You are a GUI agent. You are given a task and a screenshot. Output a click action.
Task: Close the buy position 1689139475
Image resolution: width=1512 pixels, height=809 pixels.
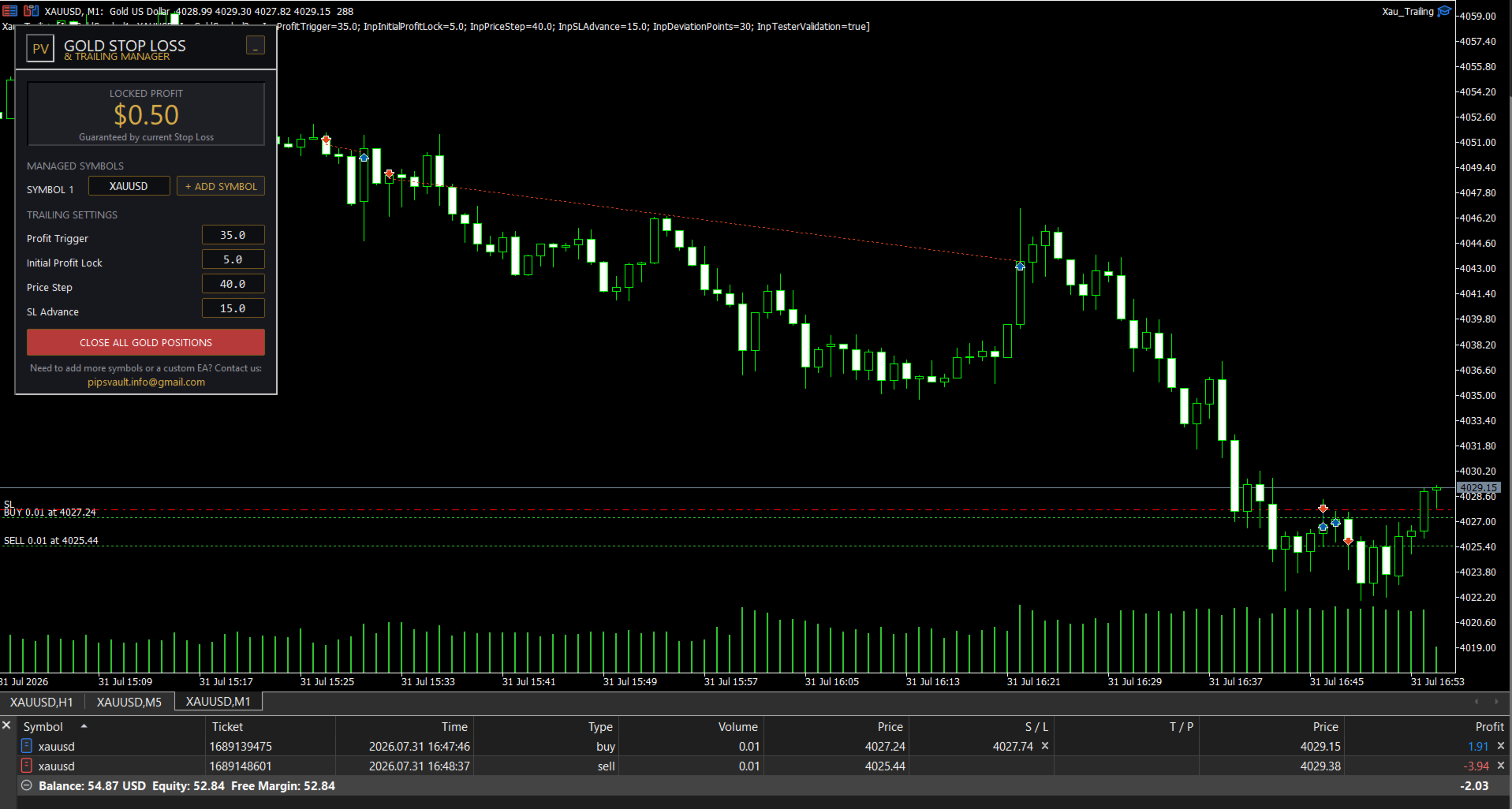[x=1500, y=746]
